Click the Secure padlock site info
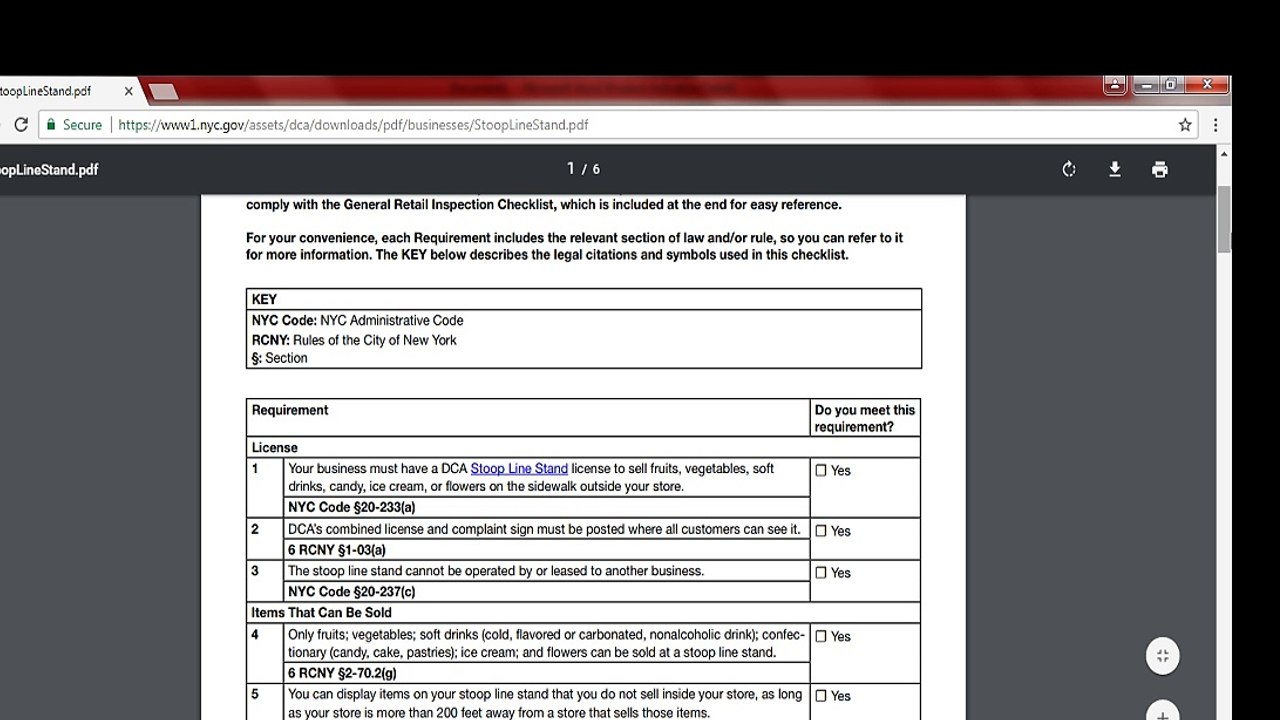This screenshot has height=720, width=1280. point(74,125)
